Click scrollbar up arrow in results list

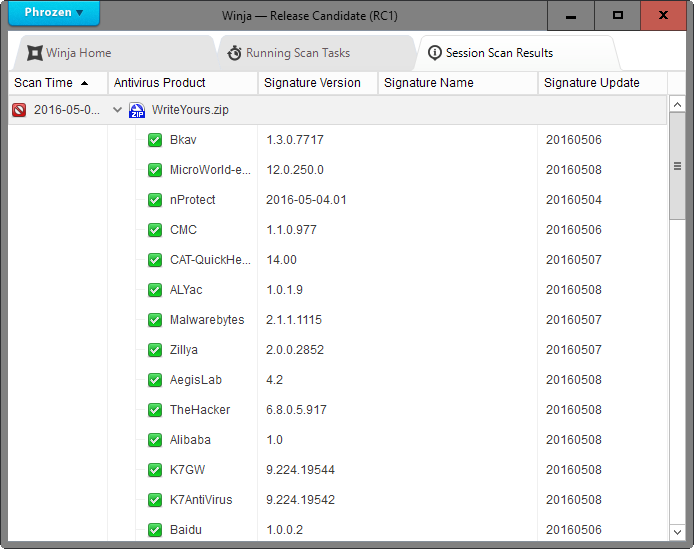(677, 104)
